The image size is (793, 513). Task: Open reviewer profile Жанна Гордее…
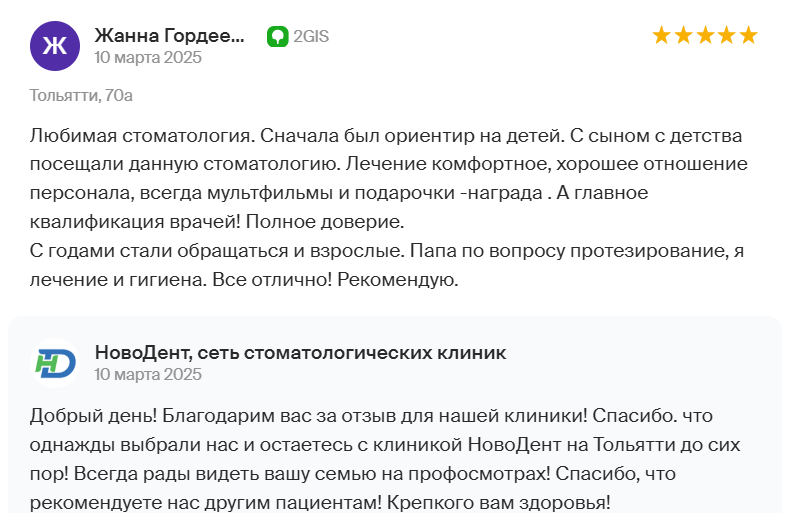[169, 36]
